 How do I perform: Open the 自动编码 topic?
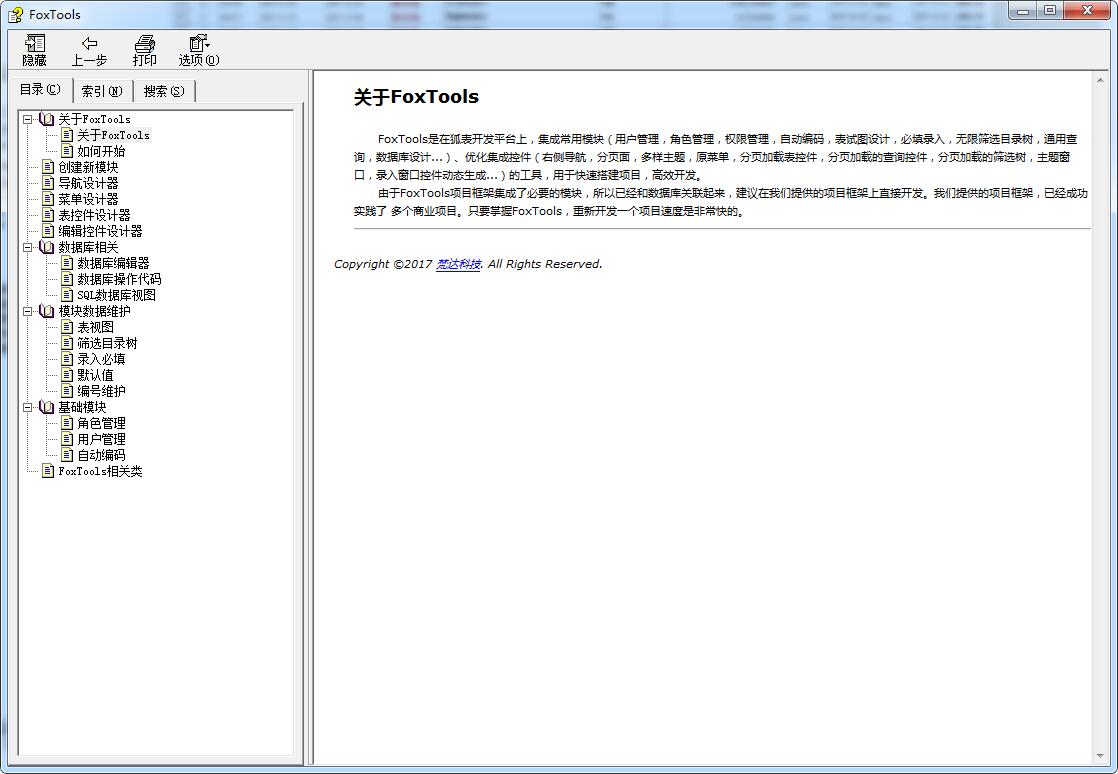tap(101, 455)
